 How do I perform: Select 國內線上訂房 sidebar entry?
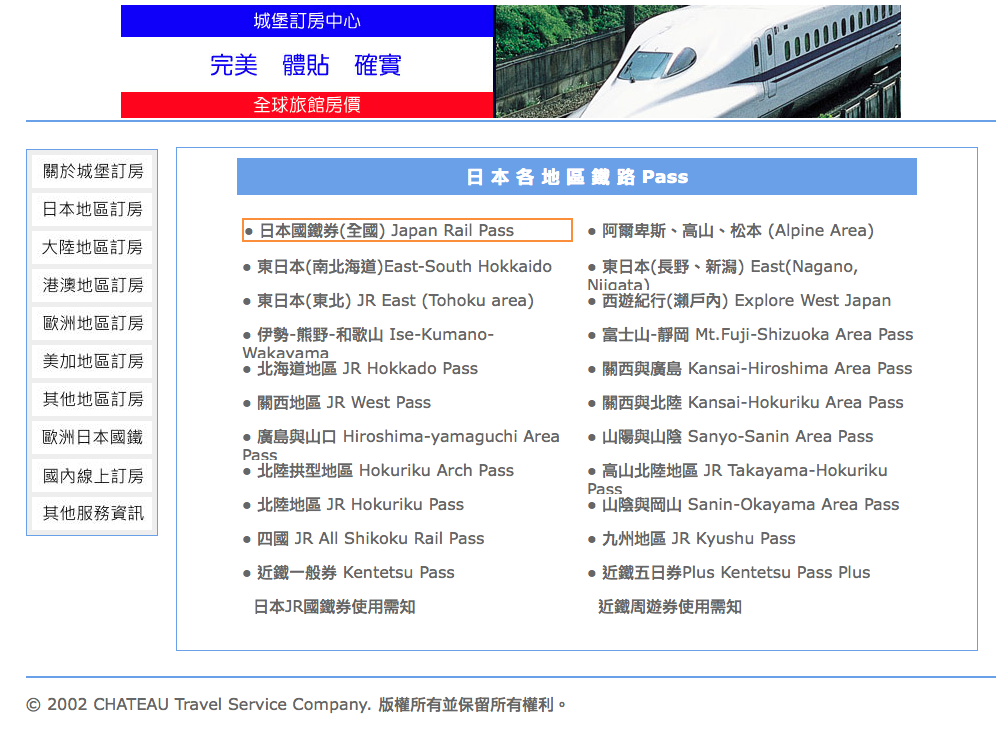[x=90, y=475]
